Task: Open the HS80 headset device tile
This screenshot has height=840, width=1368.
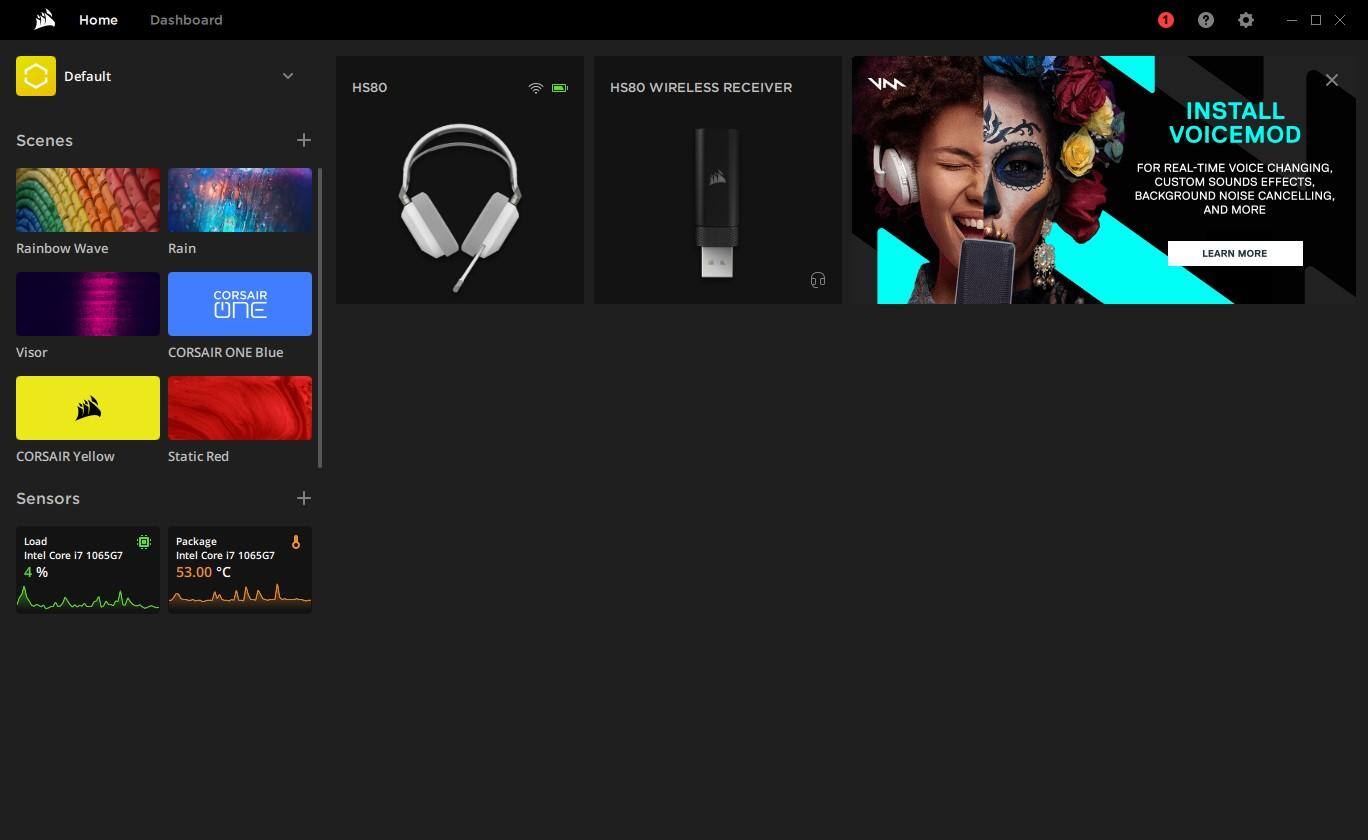Action: (x=460, y=200)
